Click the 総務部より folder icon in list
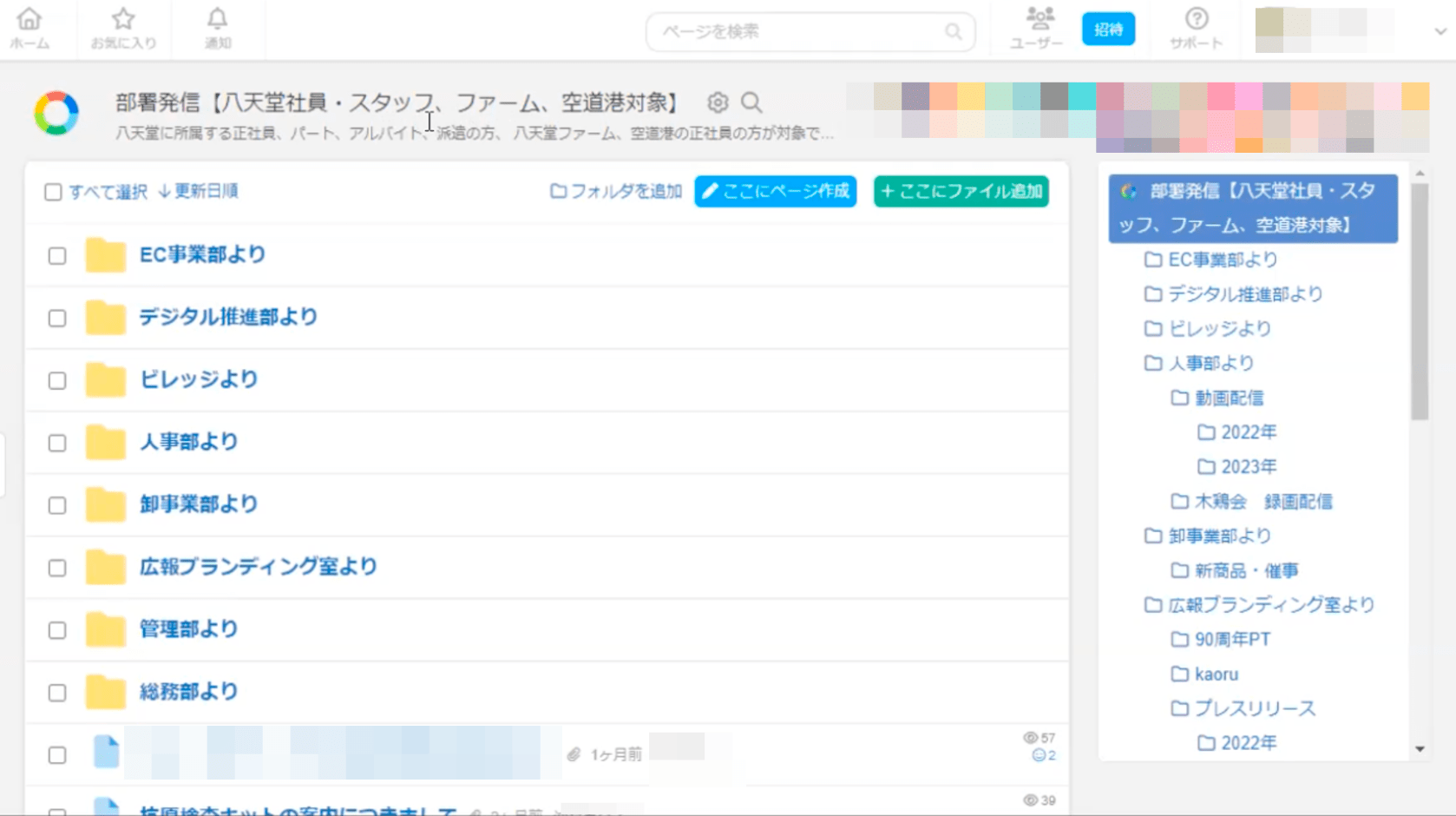The height and width of the screenshot is (816, 1456). click(106, 693)
